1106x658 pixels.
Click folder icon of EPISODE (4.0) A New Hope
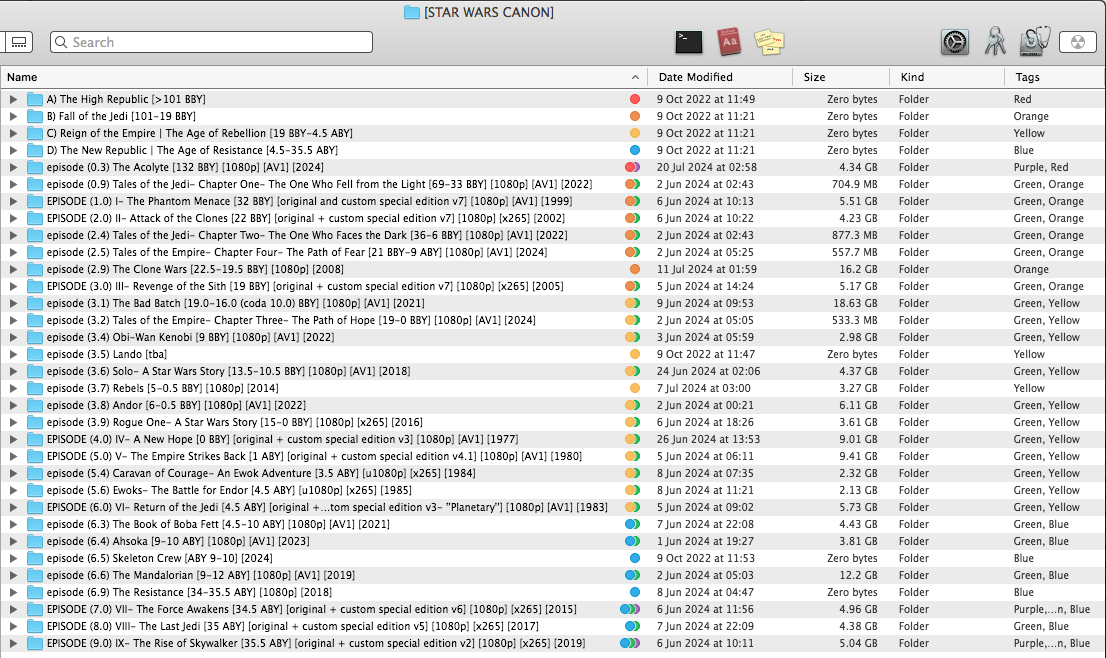click(35, 439)
